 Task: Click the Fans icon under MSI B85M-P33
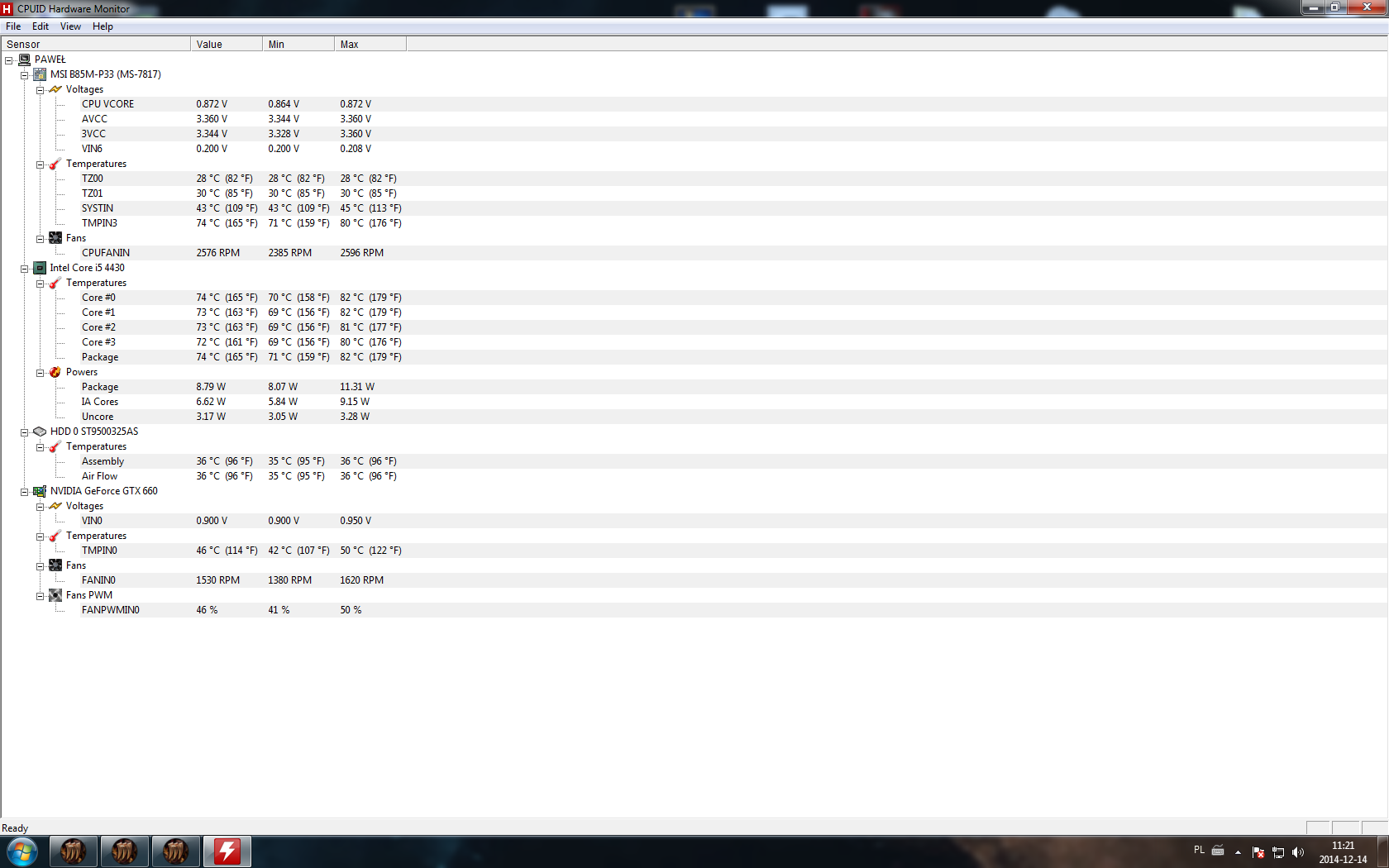point(55,238)
